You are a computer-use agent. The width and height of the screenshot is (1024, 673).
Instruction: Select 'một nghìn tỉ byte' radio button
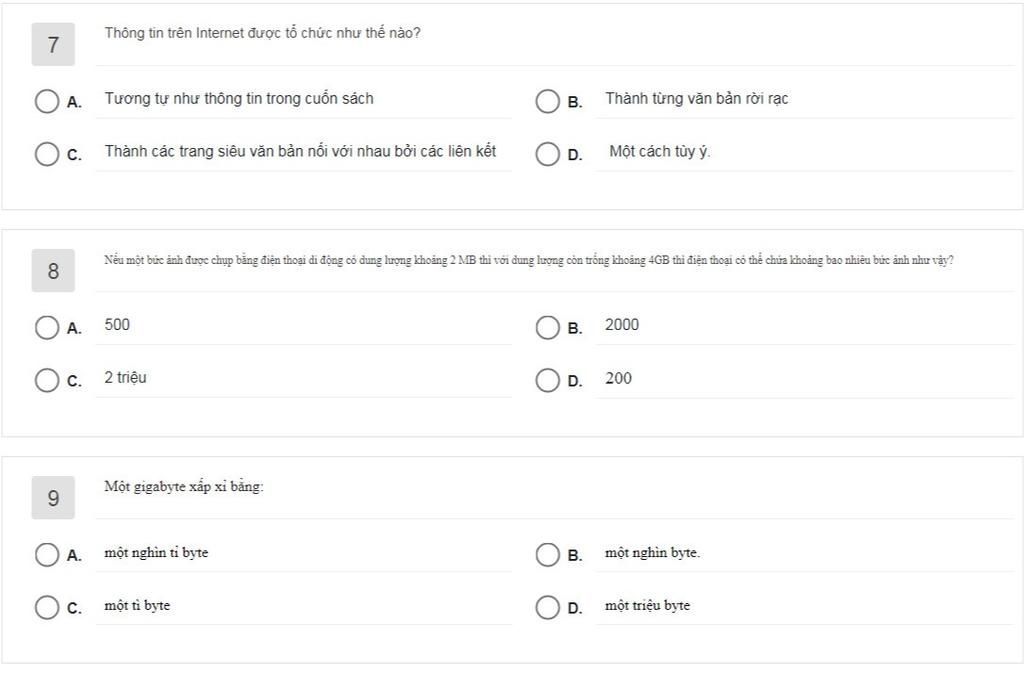[x=47, y=555]
